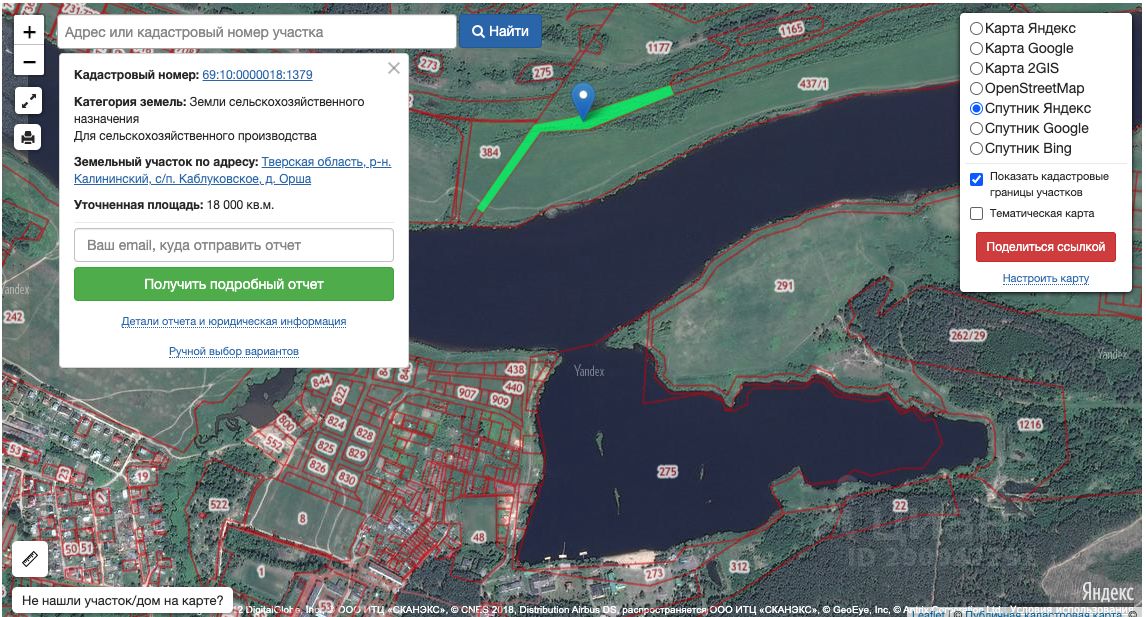Click parcel label 242 on map
Image resolution: width=1146 pixels, height=617 pixels.
(x=14, y=317)
